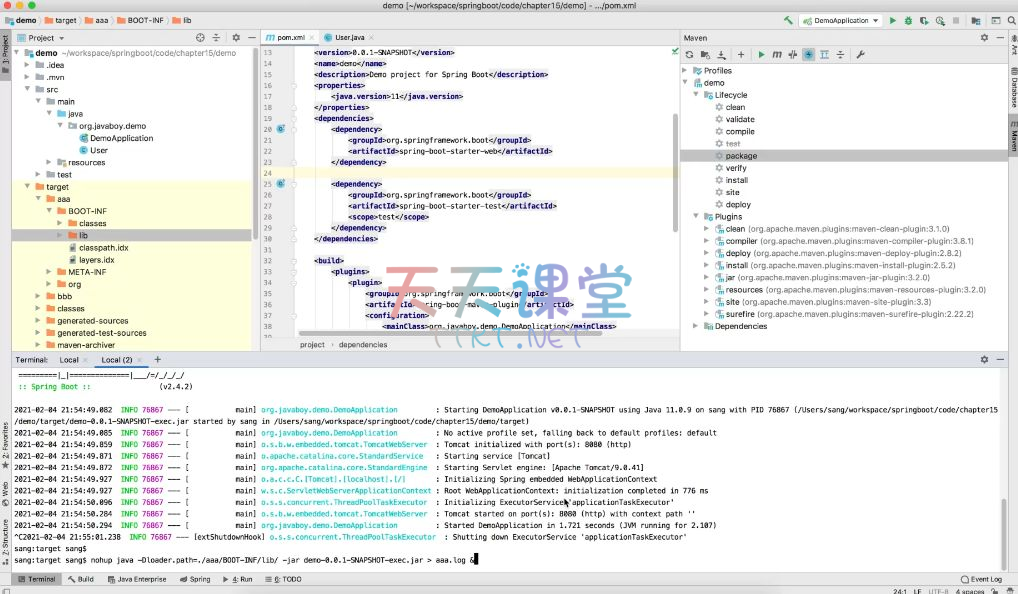Toggle Offline Mode in Maven toolbar
This screenshot has width=1018, height=594.
point(793,54)
